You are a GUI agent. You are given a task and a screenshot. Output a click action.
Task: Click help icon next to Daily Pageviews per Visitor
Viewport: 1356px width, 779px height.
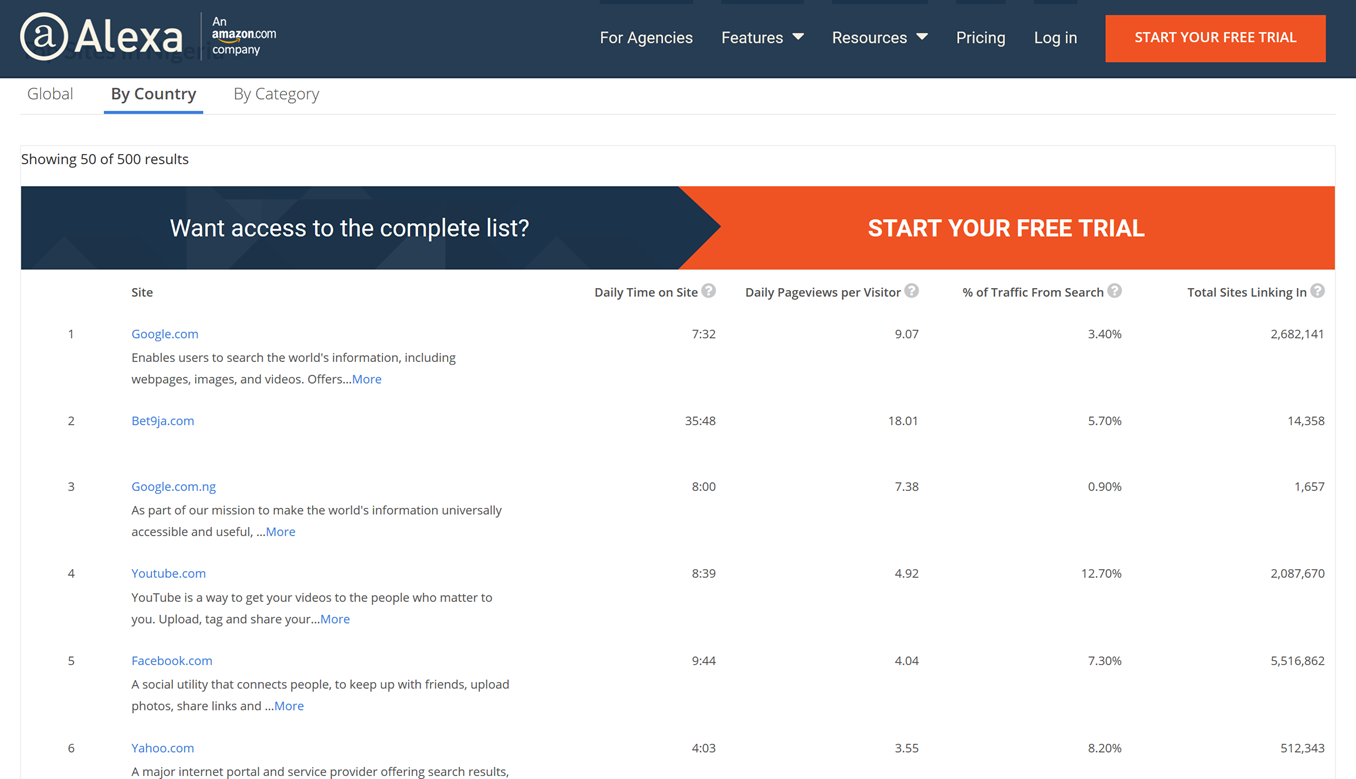pyautogui.click(x=911, y=291)
